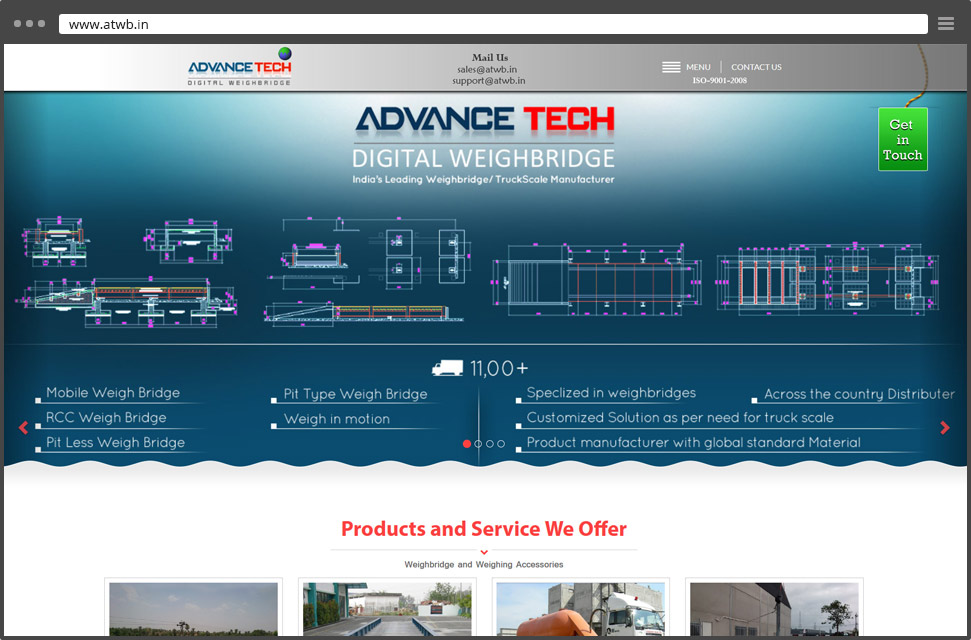Viewport: 971px width, 640px height.
Task: Go to CONTACT US page
Action: 756,67
